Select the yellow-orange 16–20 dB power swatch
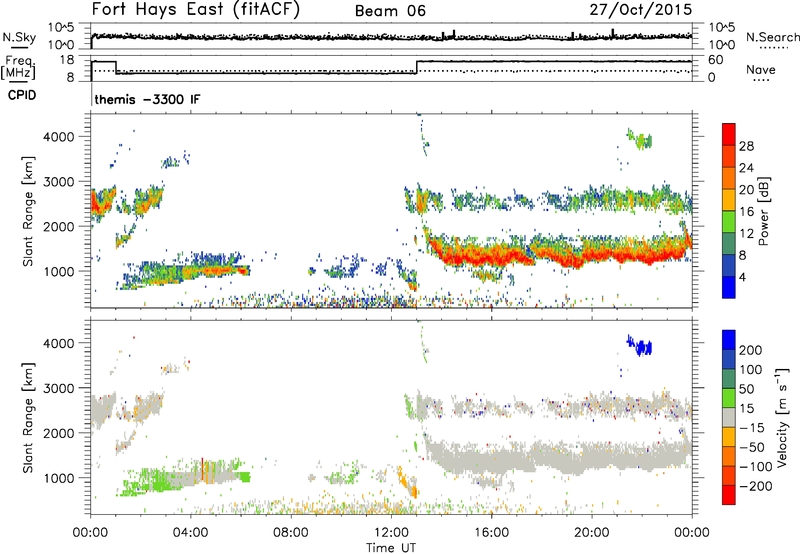 tap(729, 200)
